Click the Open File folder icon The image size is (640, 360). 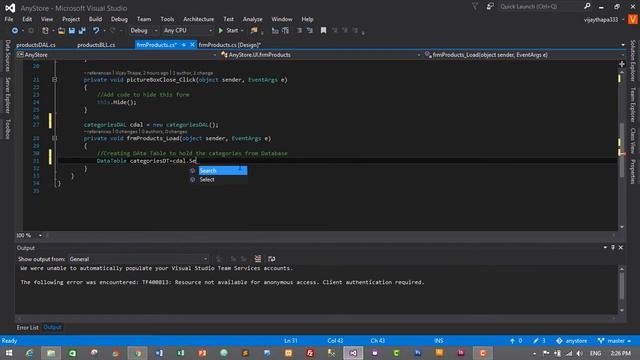tap(61, 31)
